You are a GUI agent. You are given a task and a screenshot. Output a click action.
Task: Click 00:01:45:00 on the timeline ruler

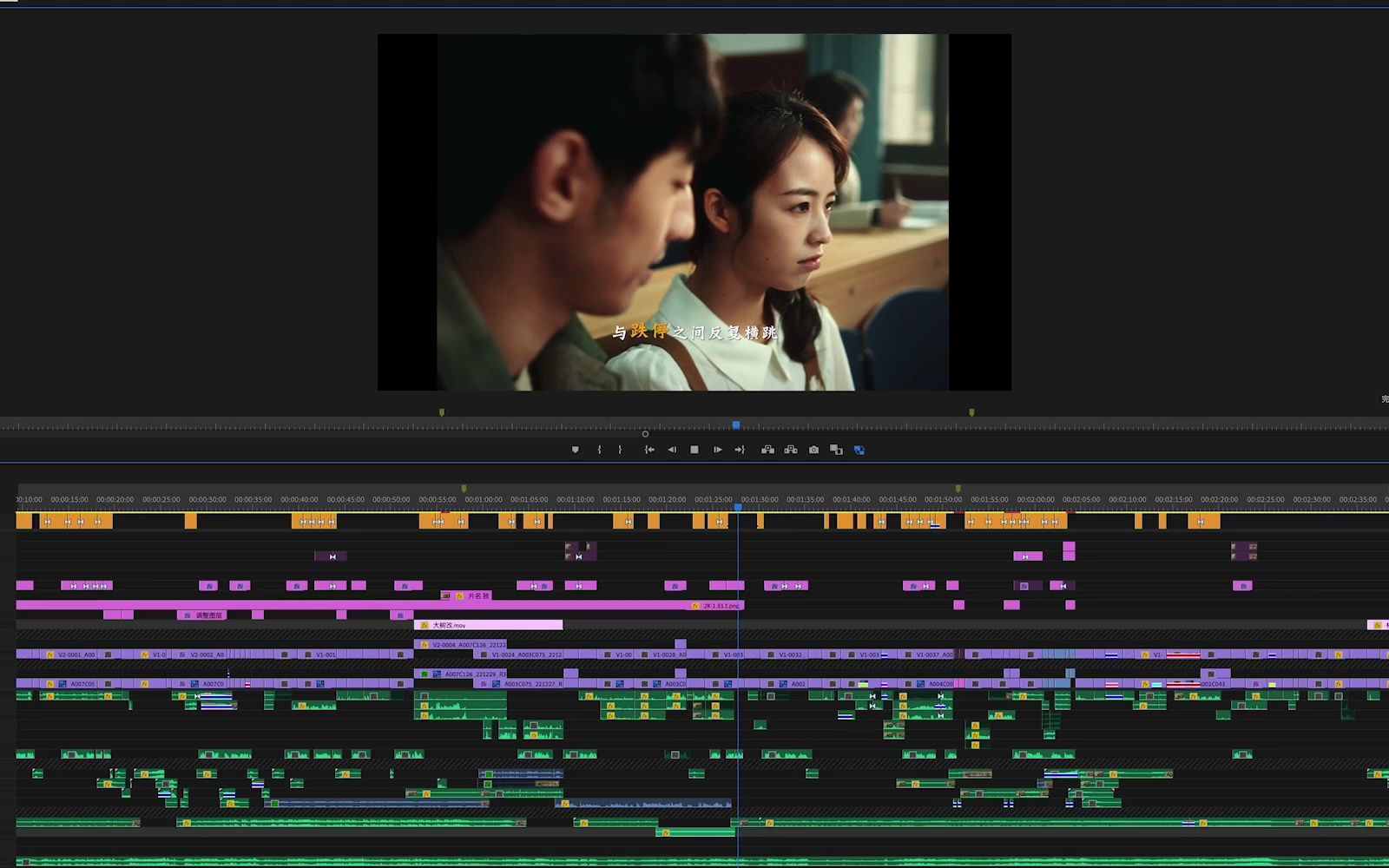(898, 499)
